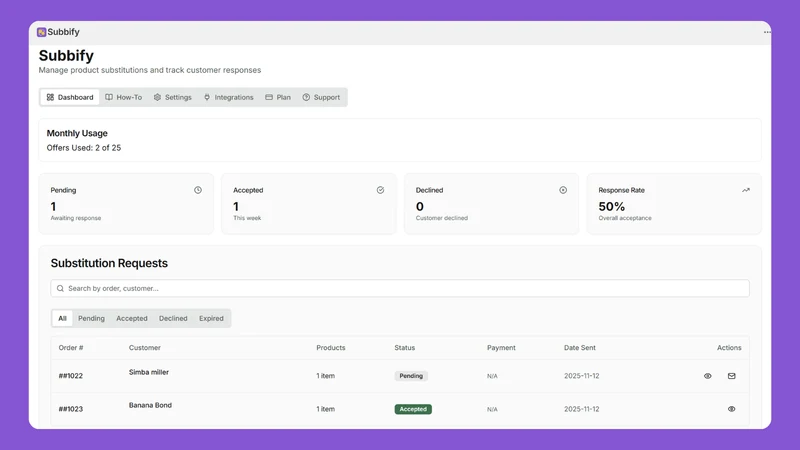Click the Actions column header

(x=729, y=348)
